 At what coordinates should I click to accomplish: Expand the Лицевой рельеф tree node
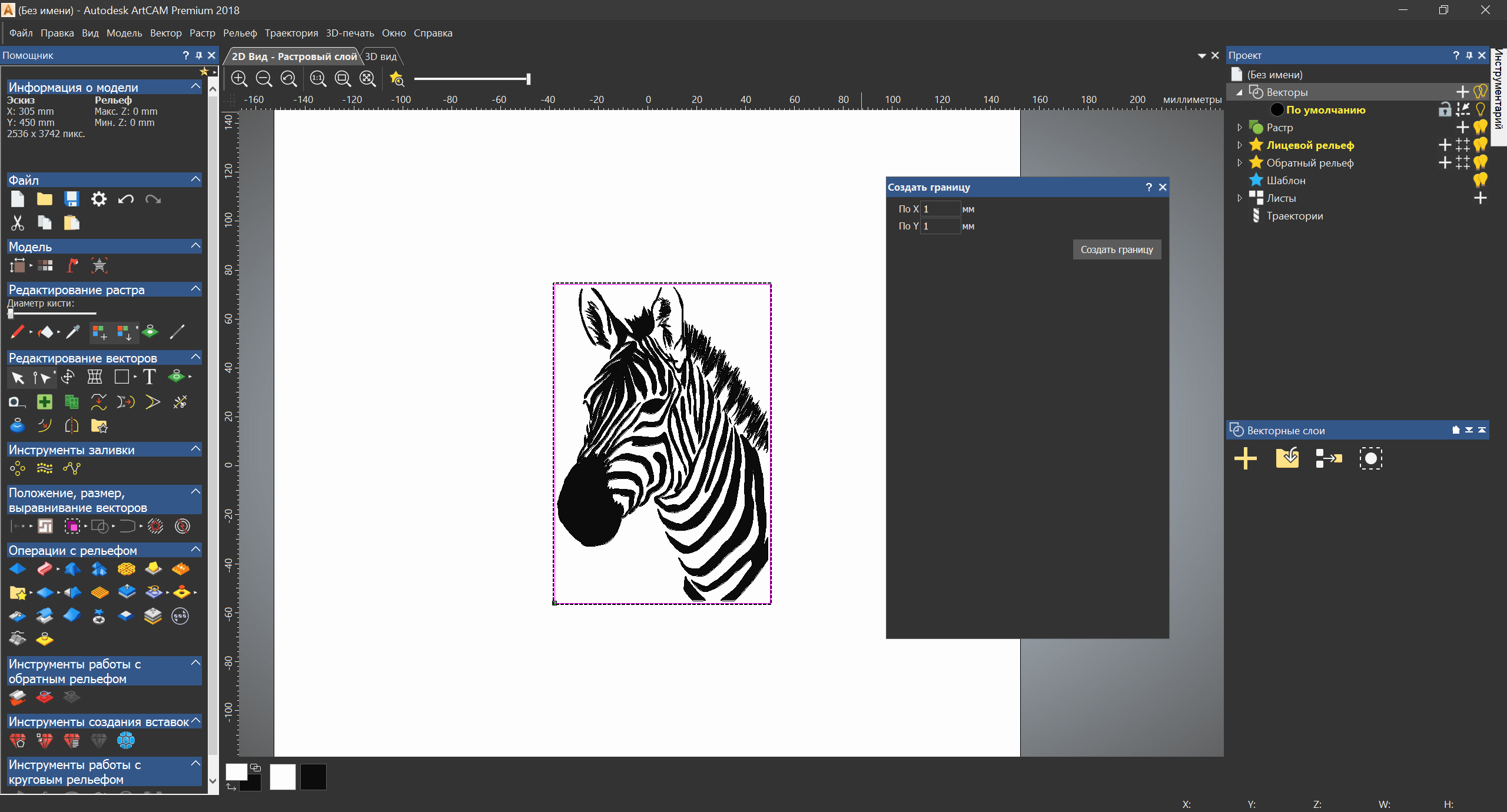click(1240, 145)
